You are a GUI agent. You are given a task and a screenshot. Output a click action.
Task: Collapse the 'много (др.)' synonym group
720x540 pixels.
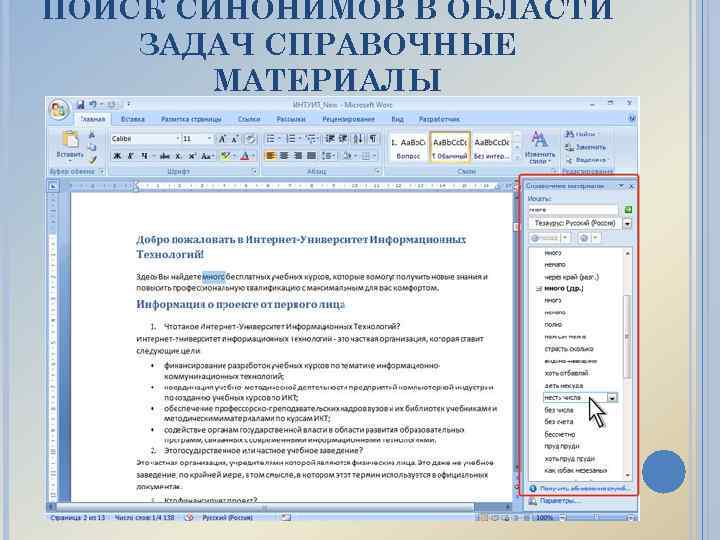[538, 289]
